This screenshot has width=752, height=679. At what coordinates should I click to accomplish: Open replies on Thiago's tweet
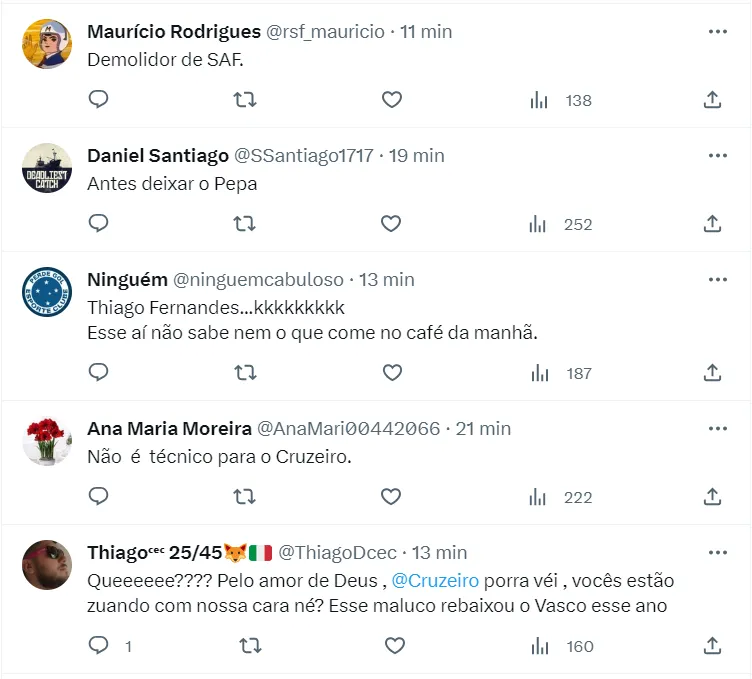(x=99, y=646)
